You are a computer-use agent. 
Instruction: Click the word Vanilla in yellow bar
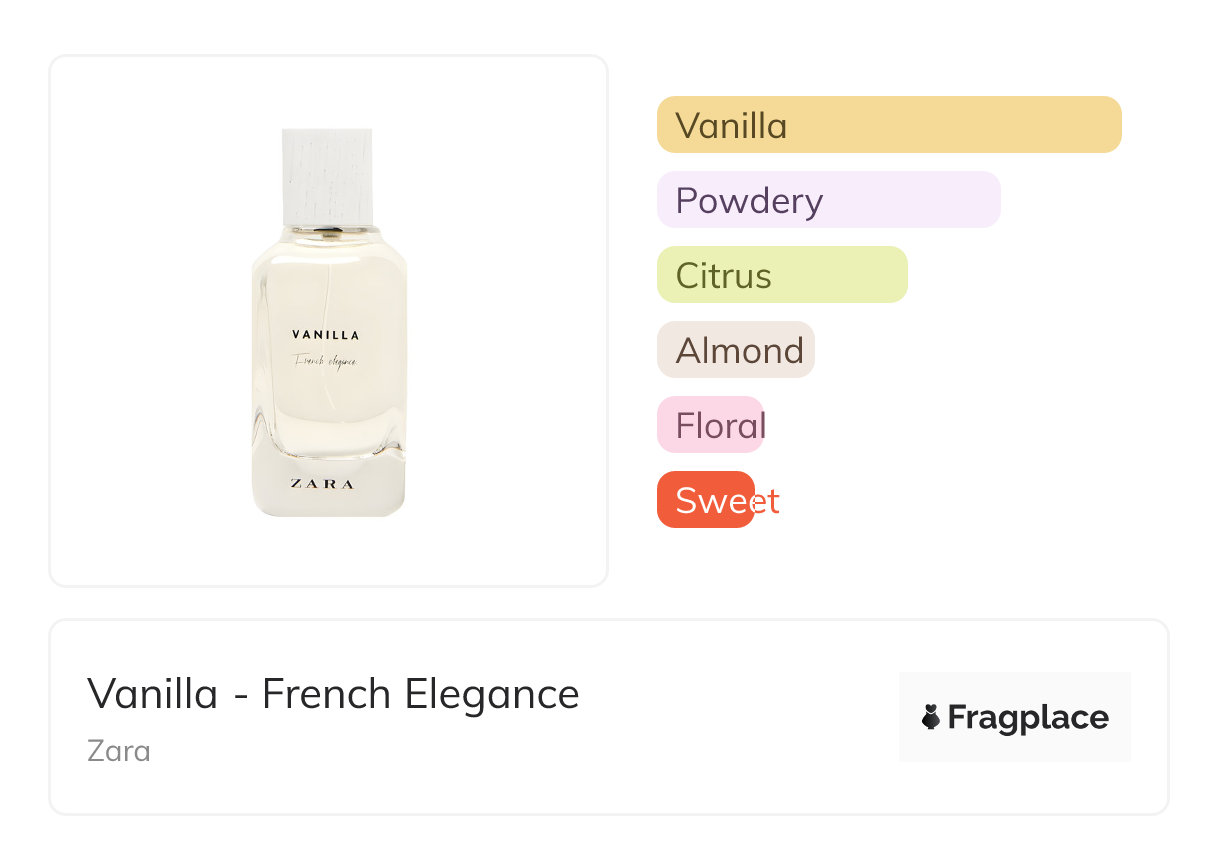click(731, 125)
